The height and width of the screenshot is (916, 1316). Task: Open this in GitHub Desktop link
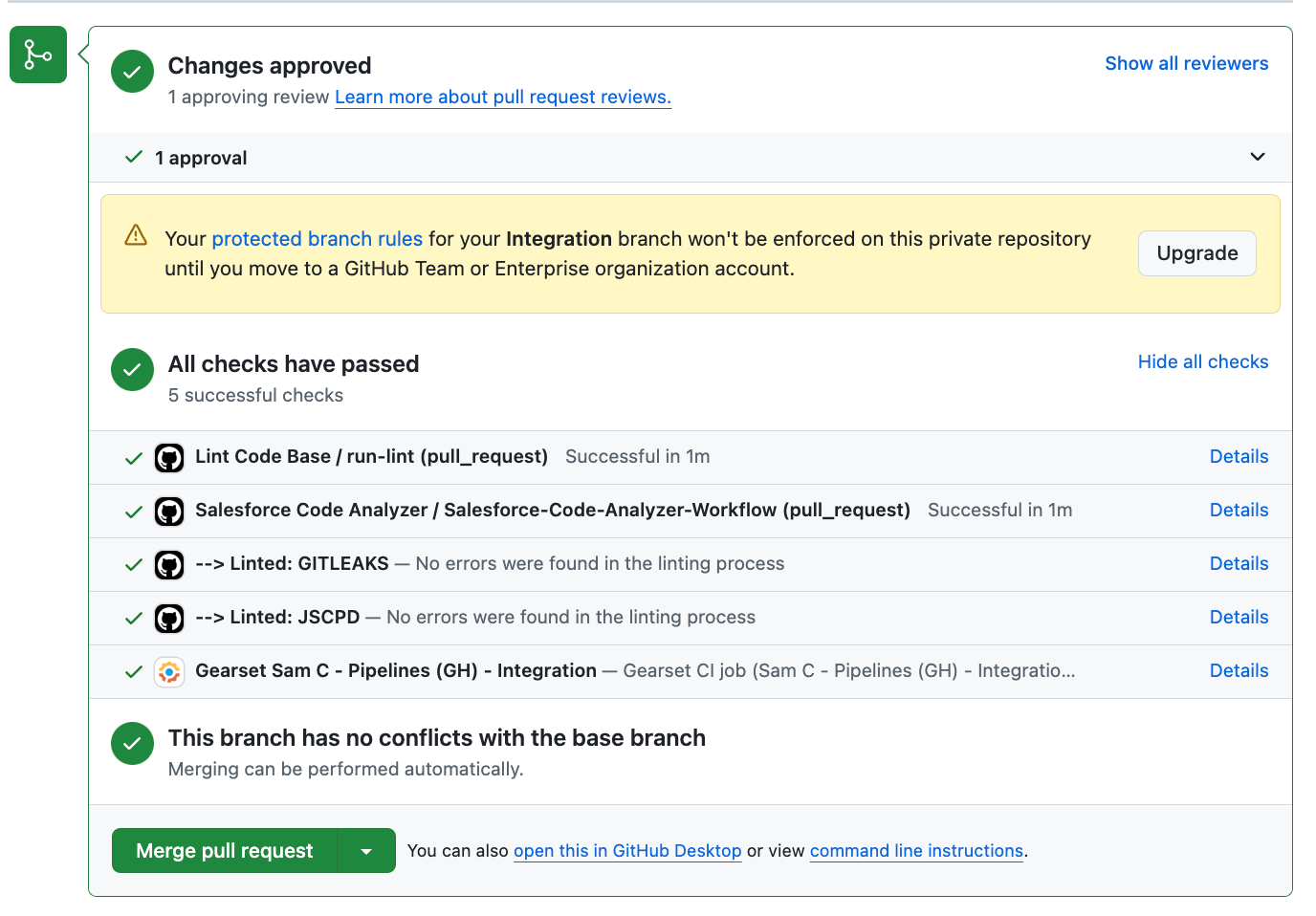coord(627,851)
